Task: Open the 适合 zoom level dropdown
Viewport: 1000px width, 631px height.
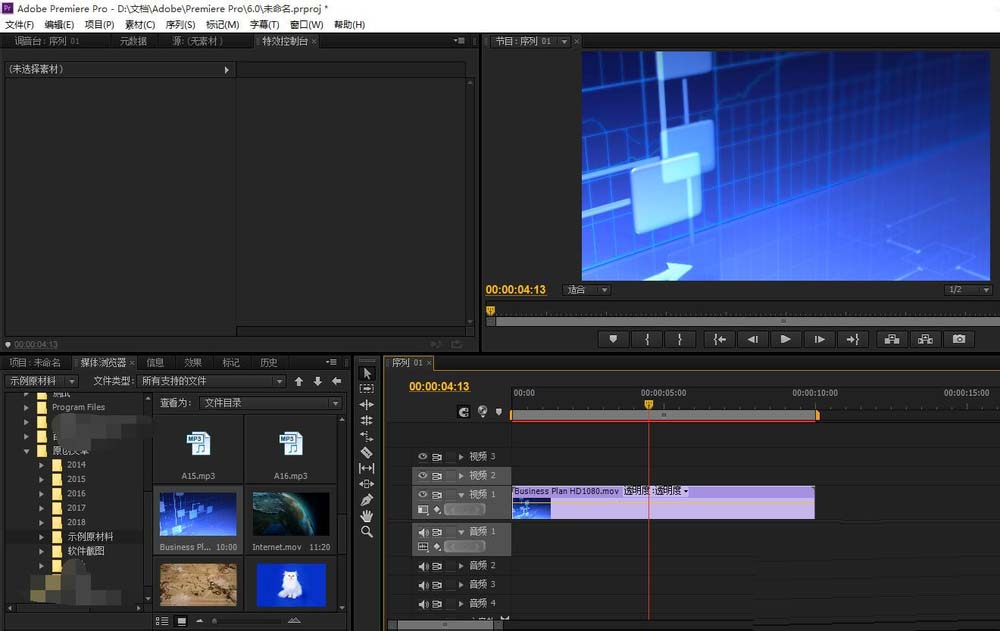Action: 587,290
